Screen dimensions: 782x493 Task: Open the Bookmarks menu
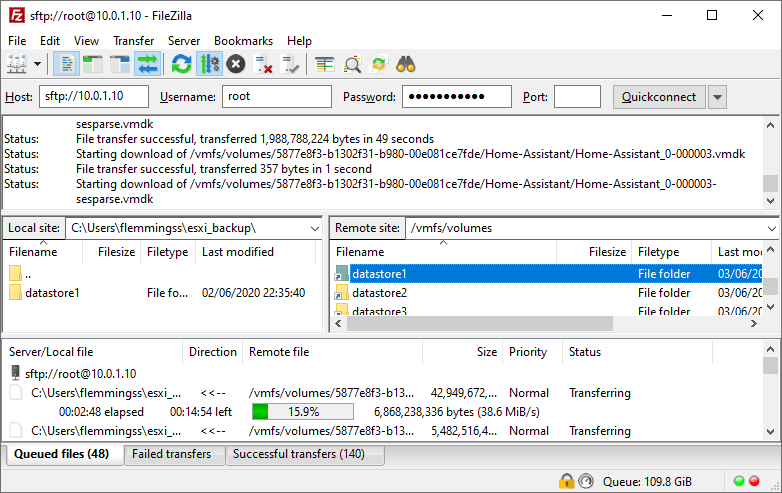(x=243, y=41)
